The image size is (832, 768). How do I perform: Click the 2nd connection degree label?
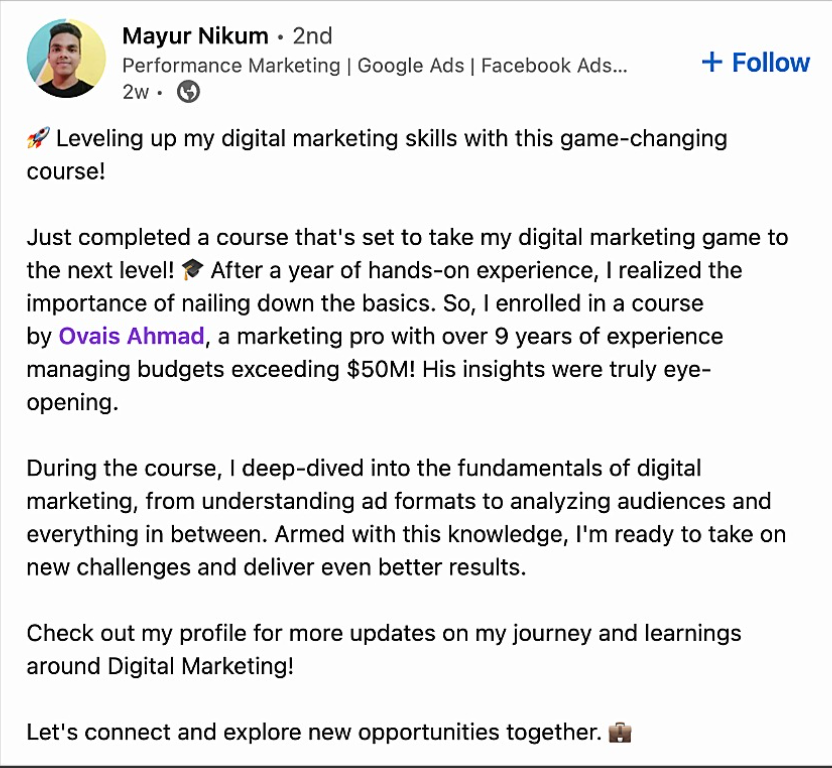[312, 36]
